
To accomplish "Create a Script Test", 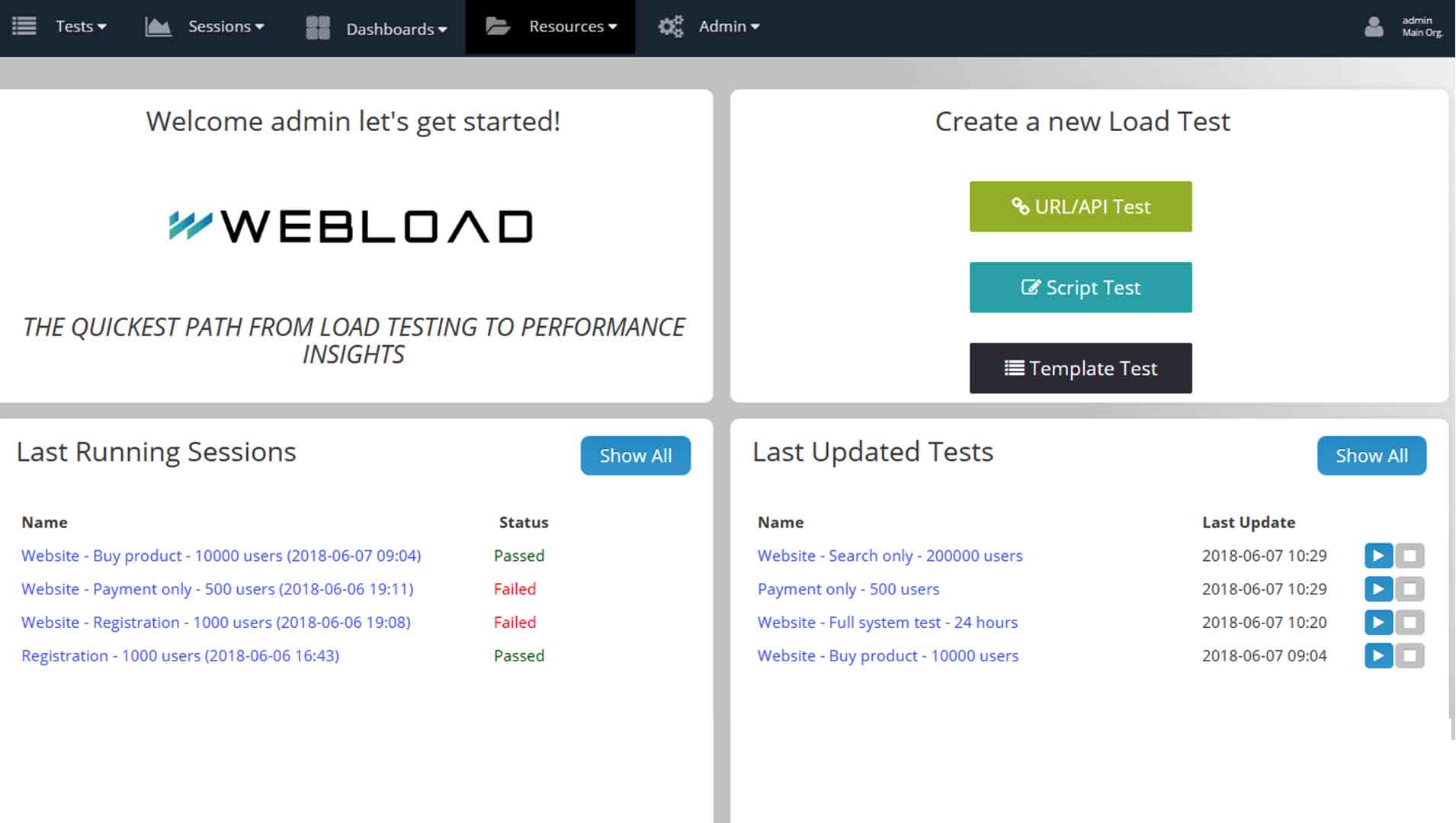I will (1080, 287).
